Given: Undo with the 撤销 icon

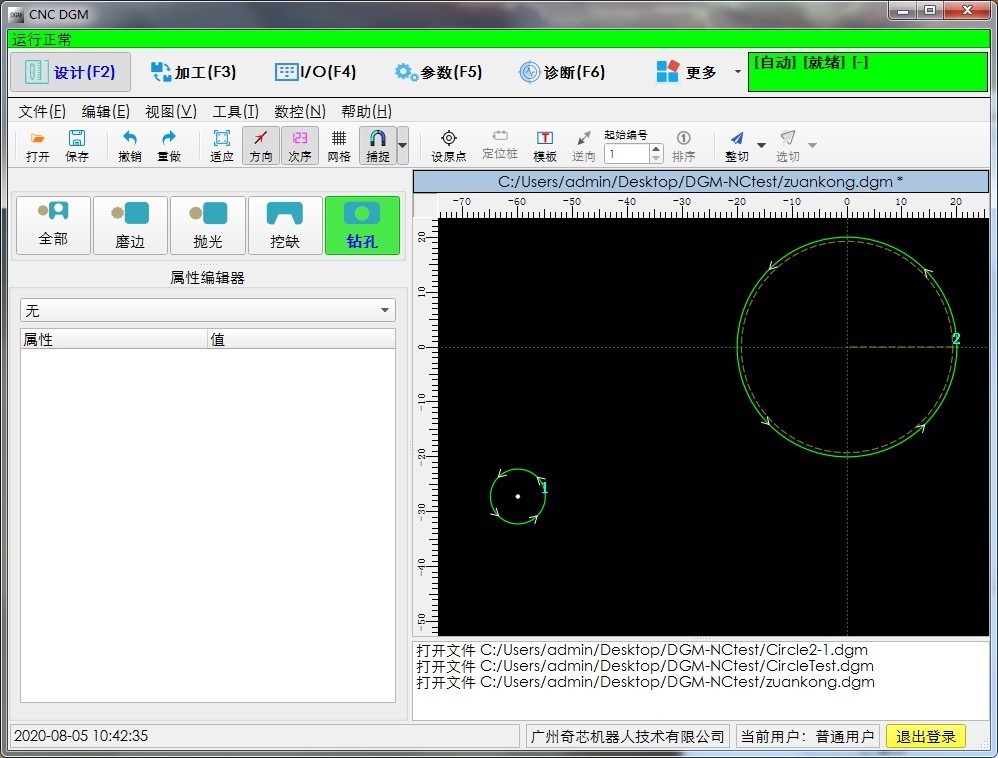Looking at the screenshot, I should click(130, 146).
